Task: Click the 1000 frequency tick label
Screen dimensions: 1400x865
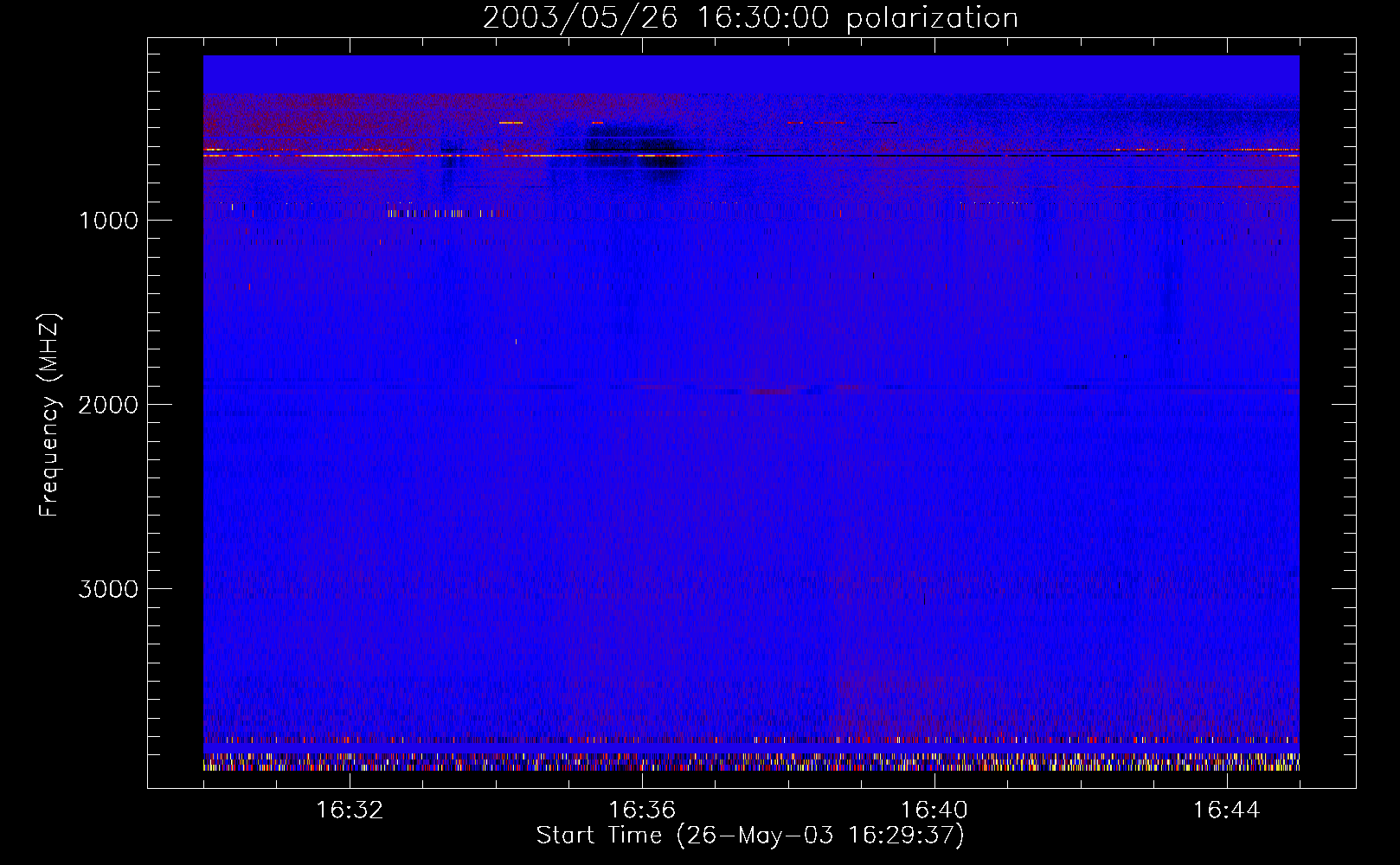Action: tap(109, 221)
